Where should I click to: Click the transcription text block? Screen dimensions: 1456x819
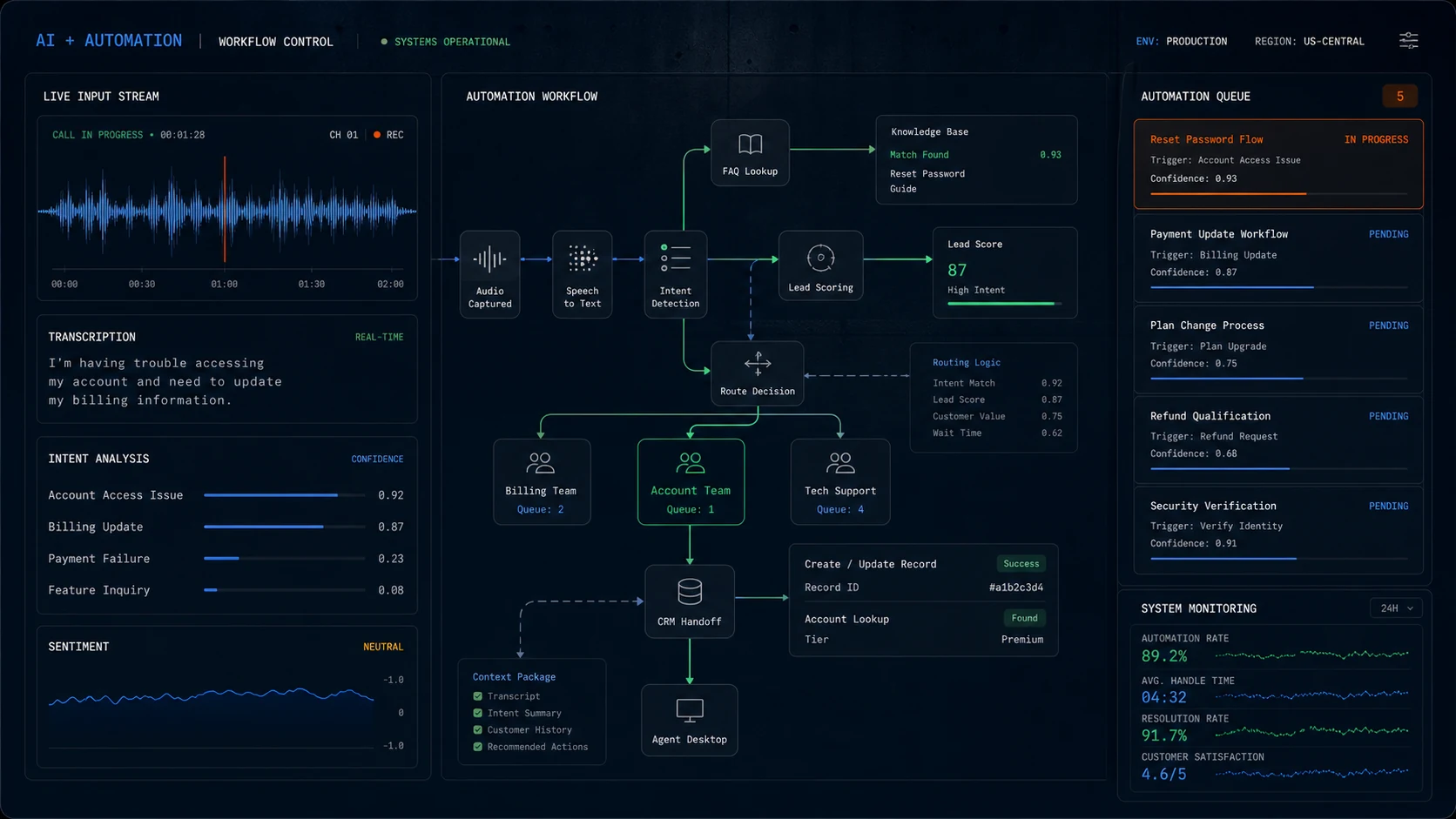[x=165, y=381]
